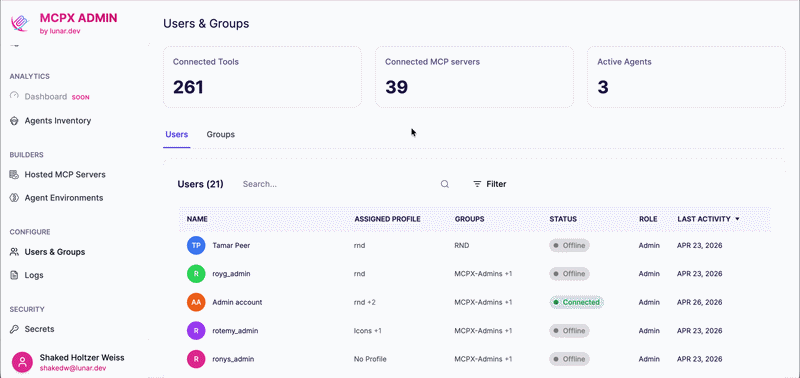
Task: Click royg_admin's green avatar
Action: 196,274
